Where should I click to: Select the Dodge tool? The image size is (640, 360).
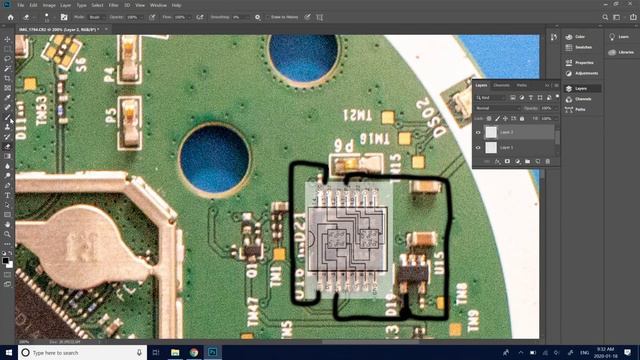click(x=7, y=176)
